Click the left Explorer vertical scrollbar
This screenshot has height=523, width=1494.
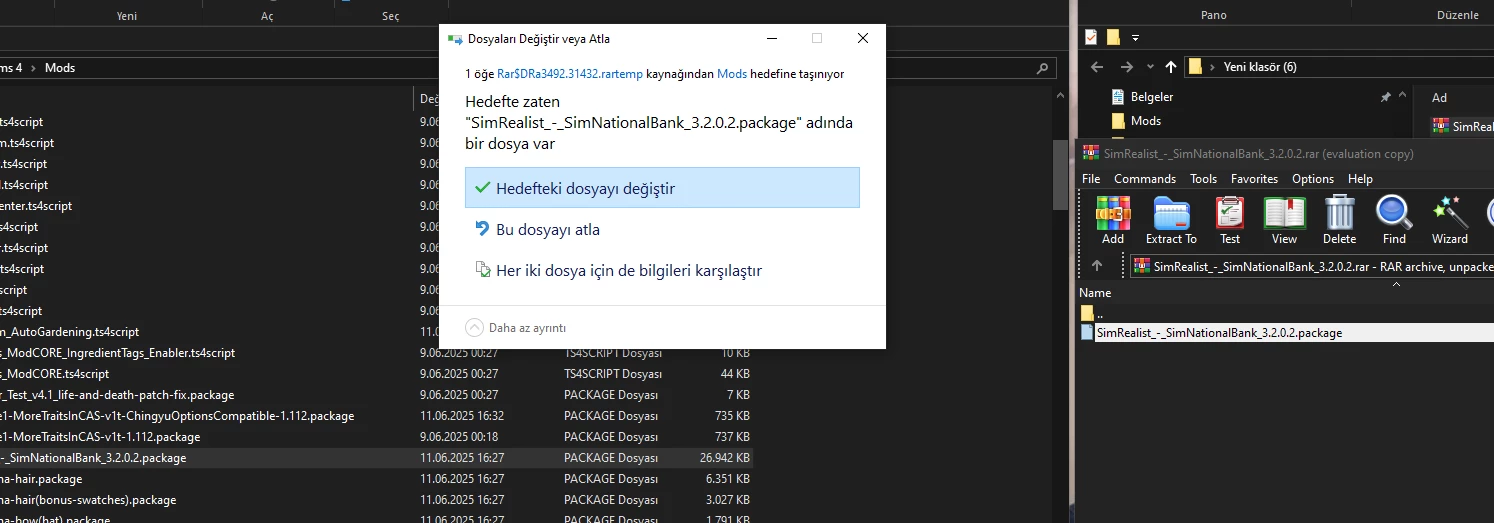1060,175
